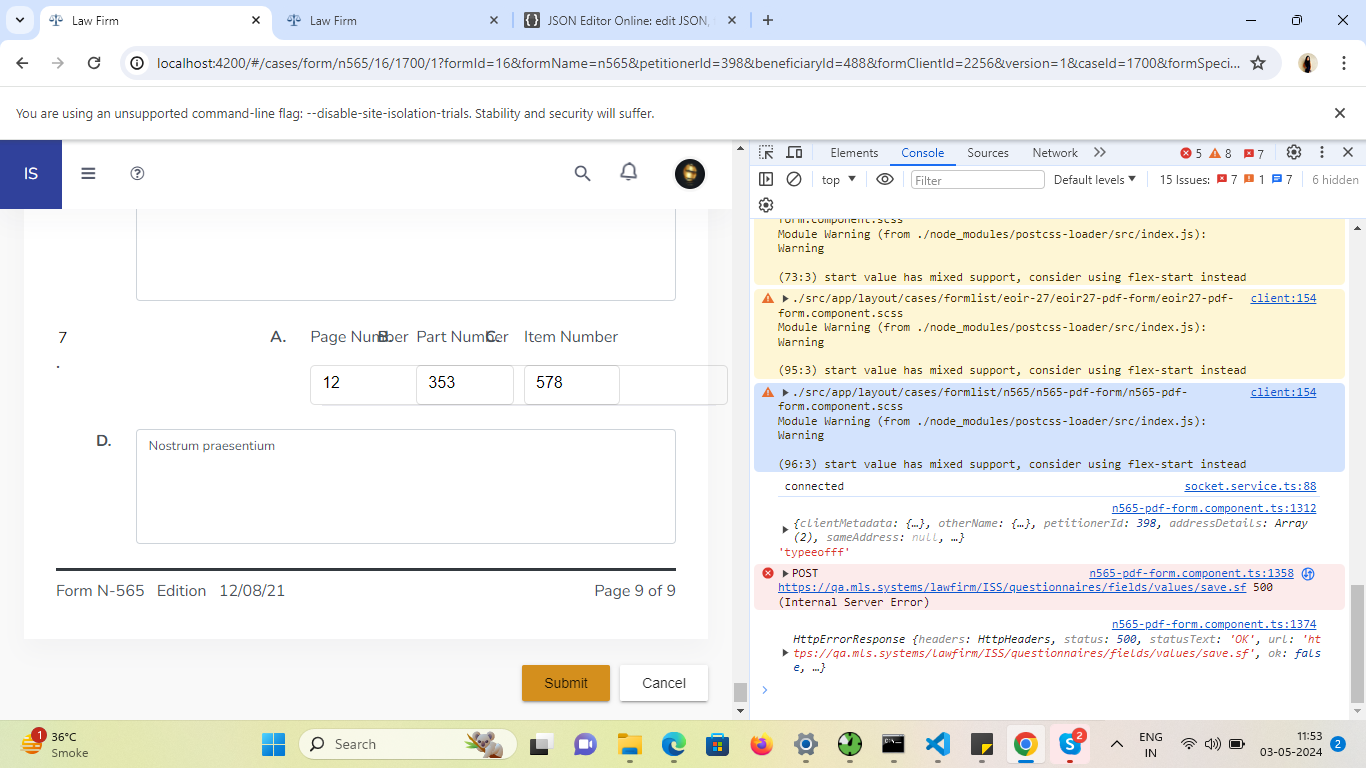Go back with the browser back arrow
Screen dimensions: 1366x768
(22, 63)
